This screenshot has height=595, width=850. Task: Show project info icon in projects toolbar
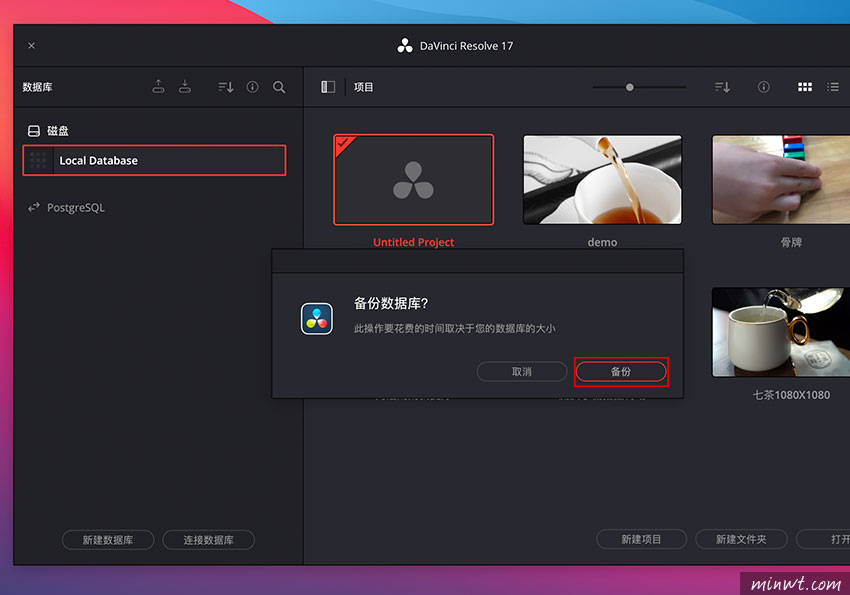point(763,87)
